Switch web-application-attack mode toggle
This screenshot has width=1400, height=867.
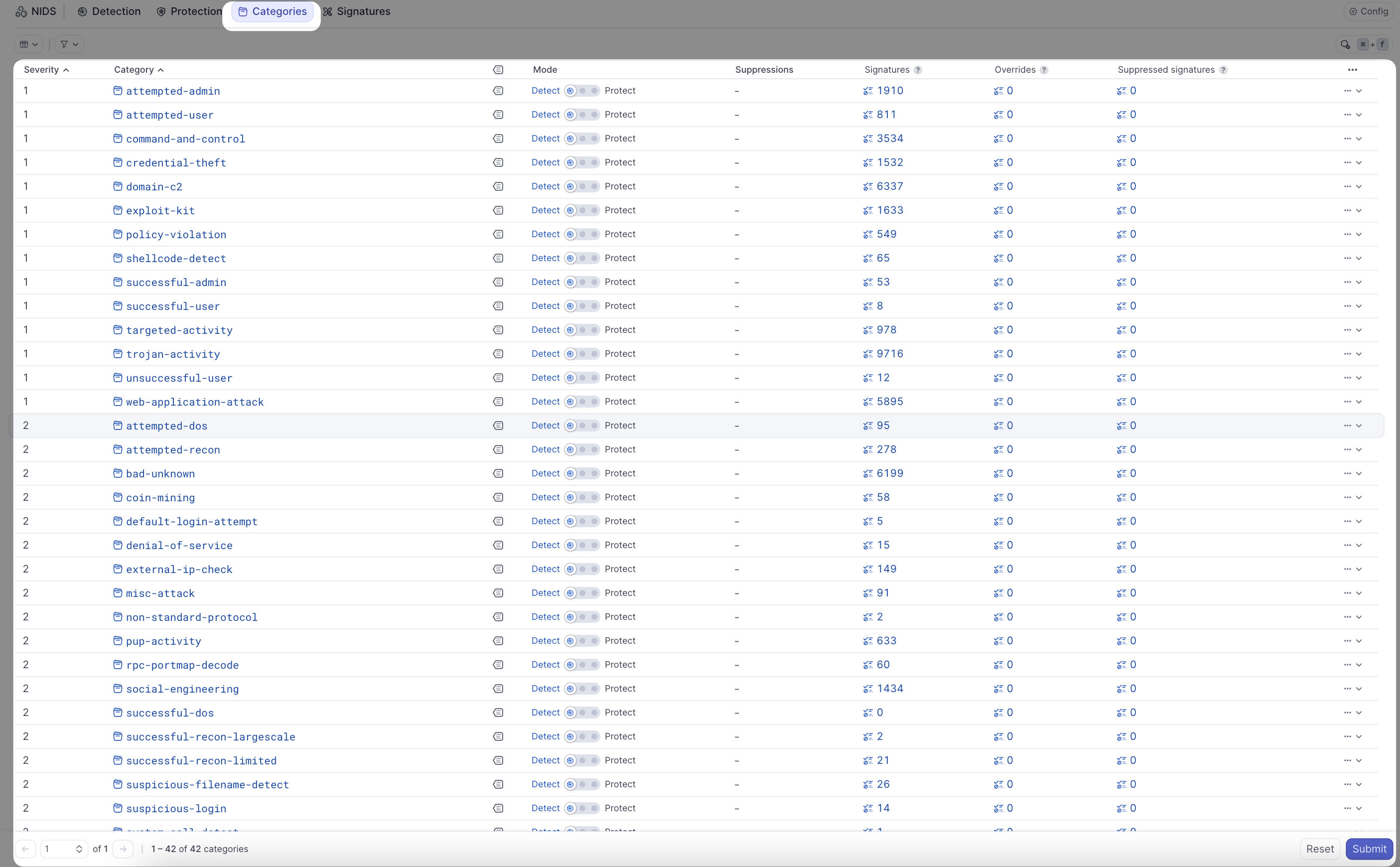point(581,402)
